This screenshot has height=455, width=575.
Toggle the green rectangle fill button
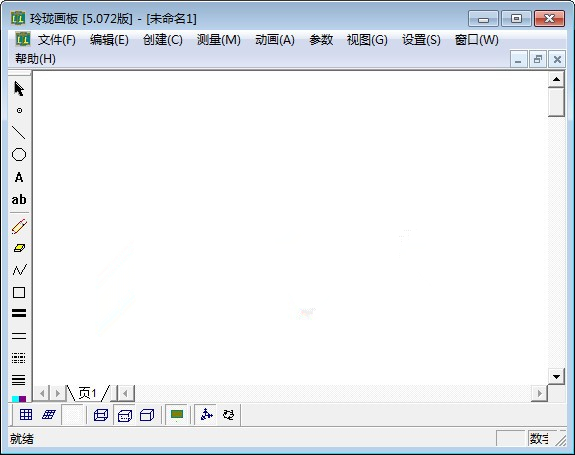pos(177,415)
